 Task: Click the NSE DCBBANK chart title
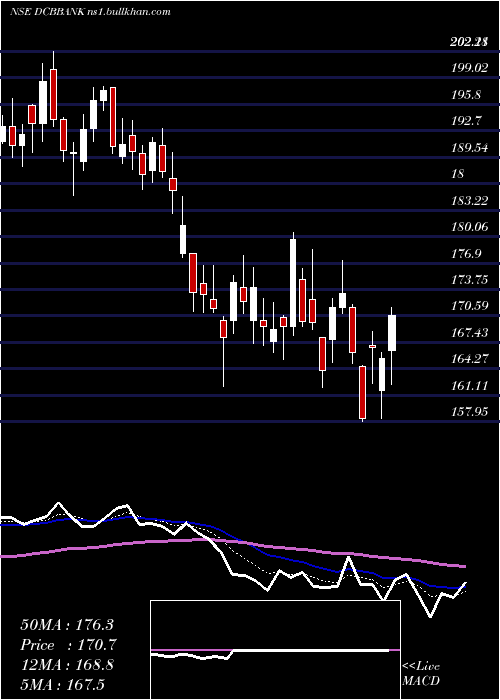(x=90, y=12)
